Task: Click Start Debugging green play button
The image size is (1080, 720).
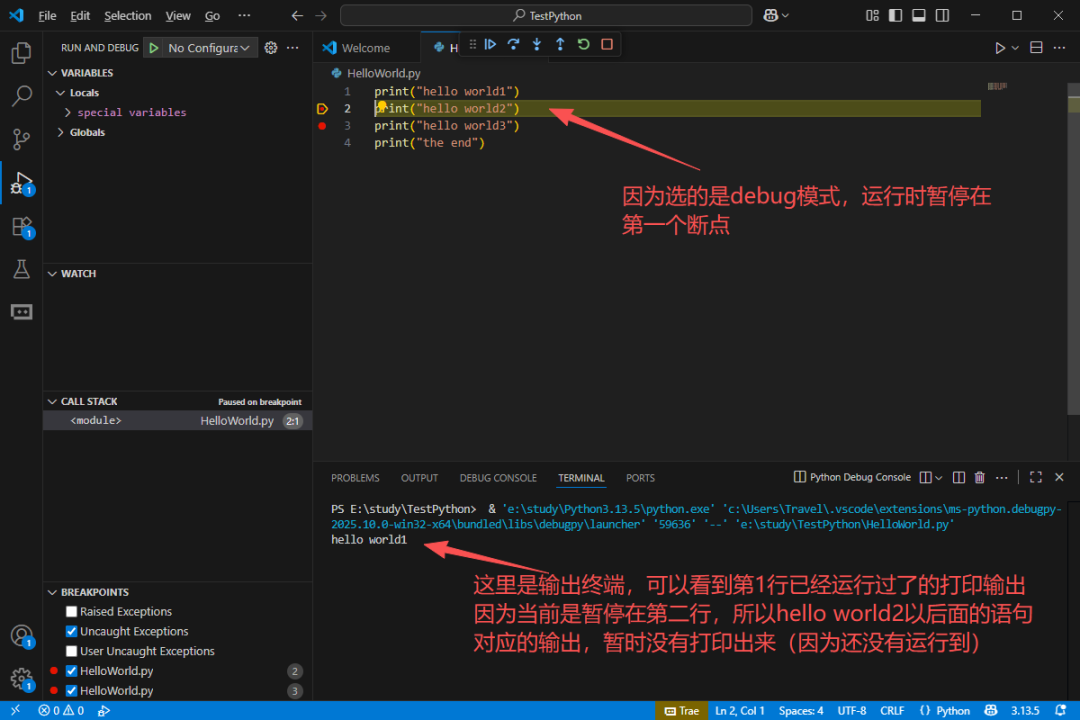Action: click(154, 48)
